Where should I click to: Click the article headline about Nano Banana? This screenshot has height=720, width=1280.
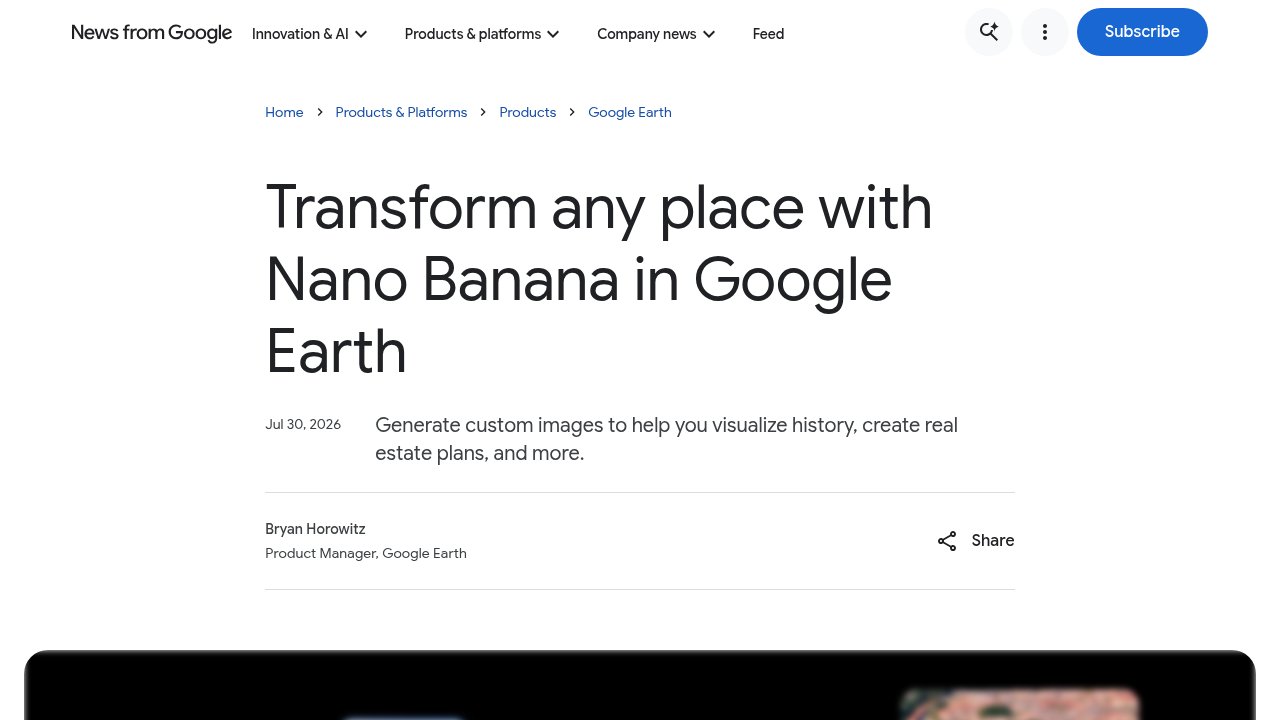coord(600,279)
